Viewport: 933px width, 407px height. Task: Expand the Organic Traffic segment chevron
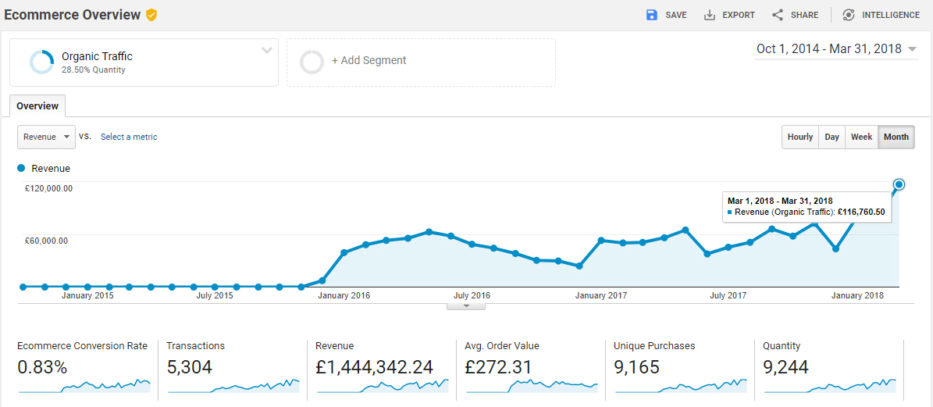pos(266,50)
